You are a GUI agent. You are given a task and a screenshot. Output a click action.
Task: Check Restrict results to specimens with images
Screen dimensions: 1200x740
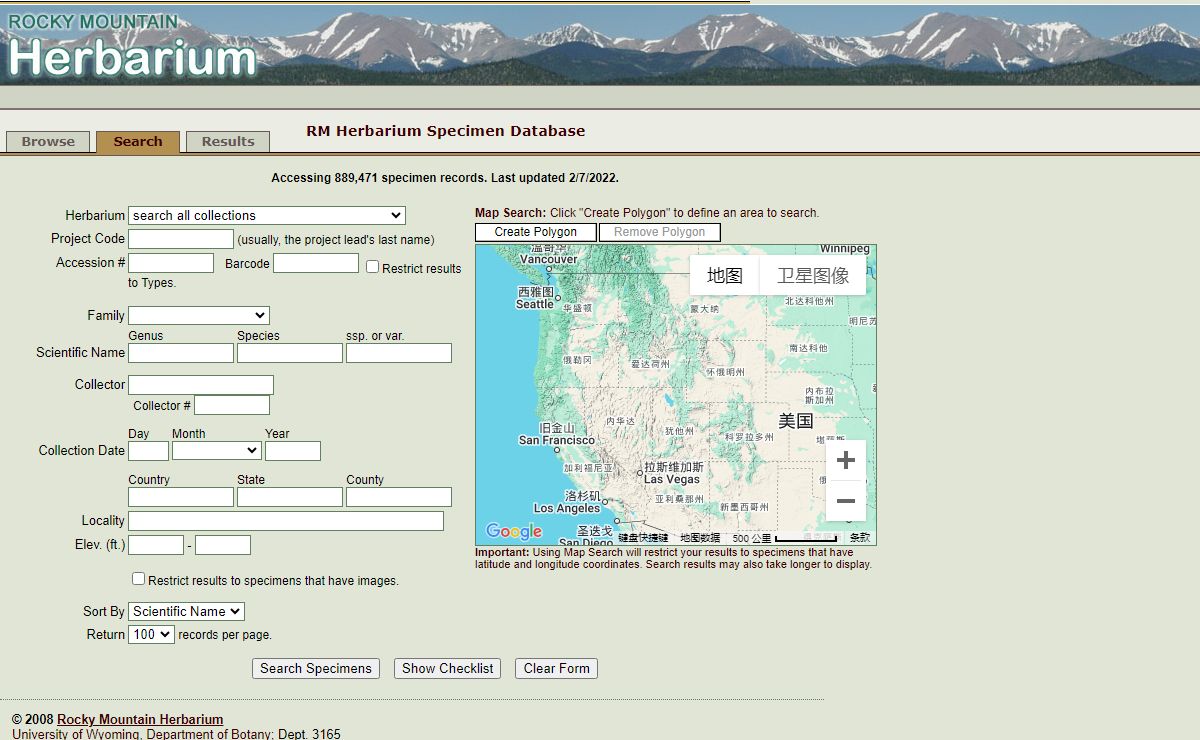pos(139,579)
